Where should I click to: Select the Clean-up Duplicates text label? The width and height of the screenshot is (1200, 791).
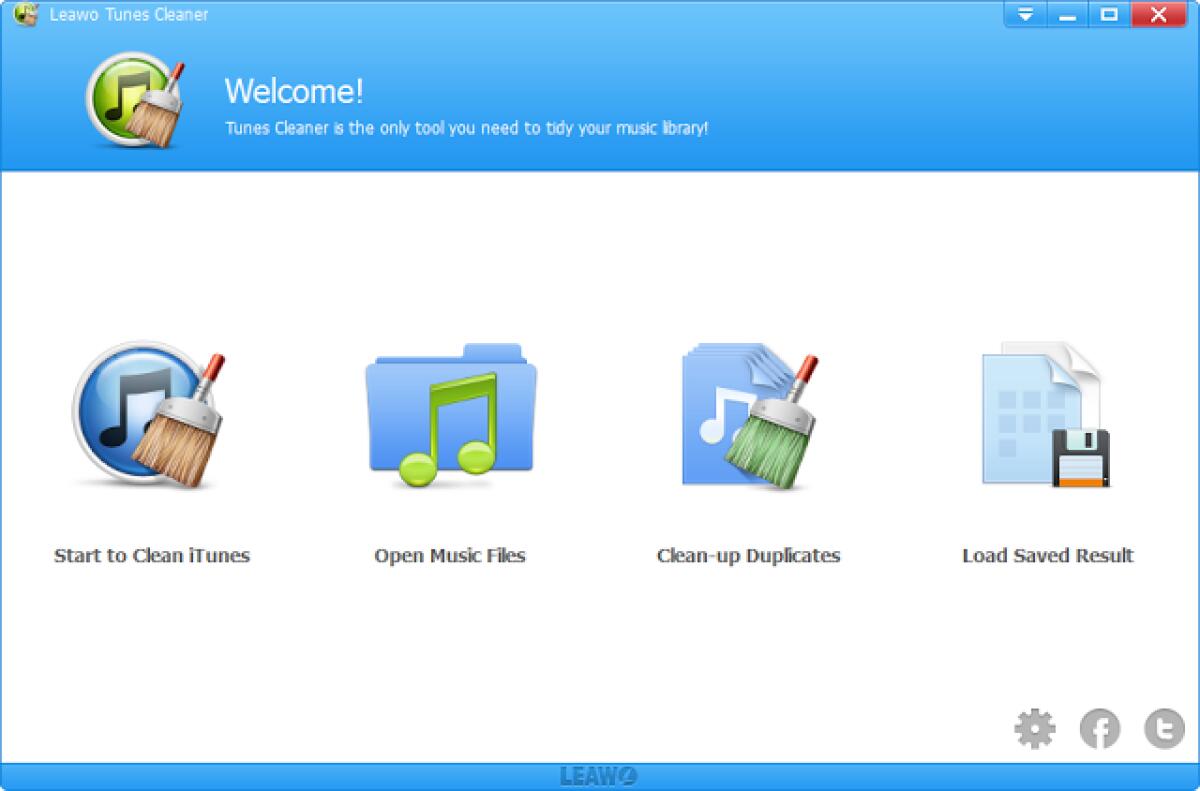[x=748, y=556]
